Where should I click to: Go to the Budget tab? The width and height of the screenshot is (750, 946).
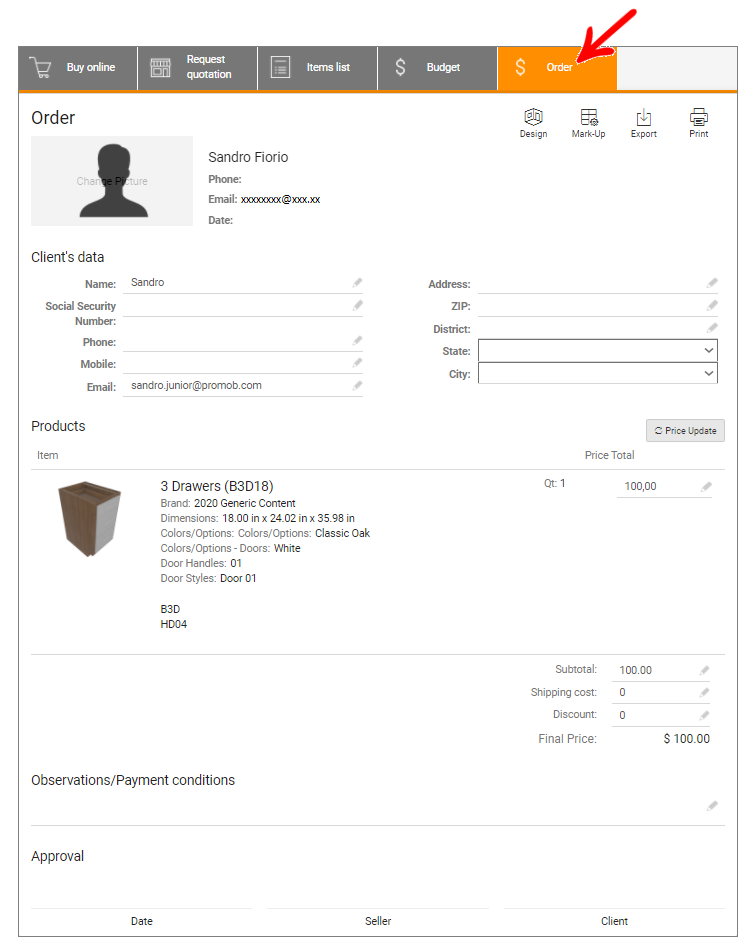coord(438,68)
